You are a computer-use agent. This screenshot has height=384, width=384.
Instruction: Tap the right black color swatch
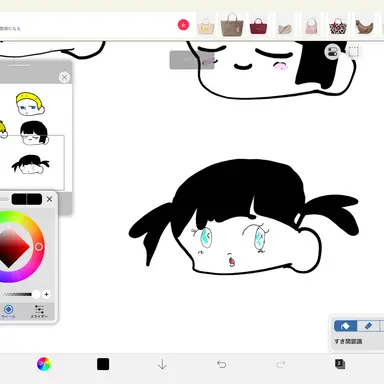pyautogui.click(x=34, y=199)
